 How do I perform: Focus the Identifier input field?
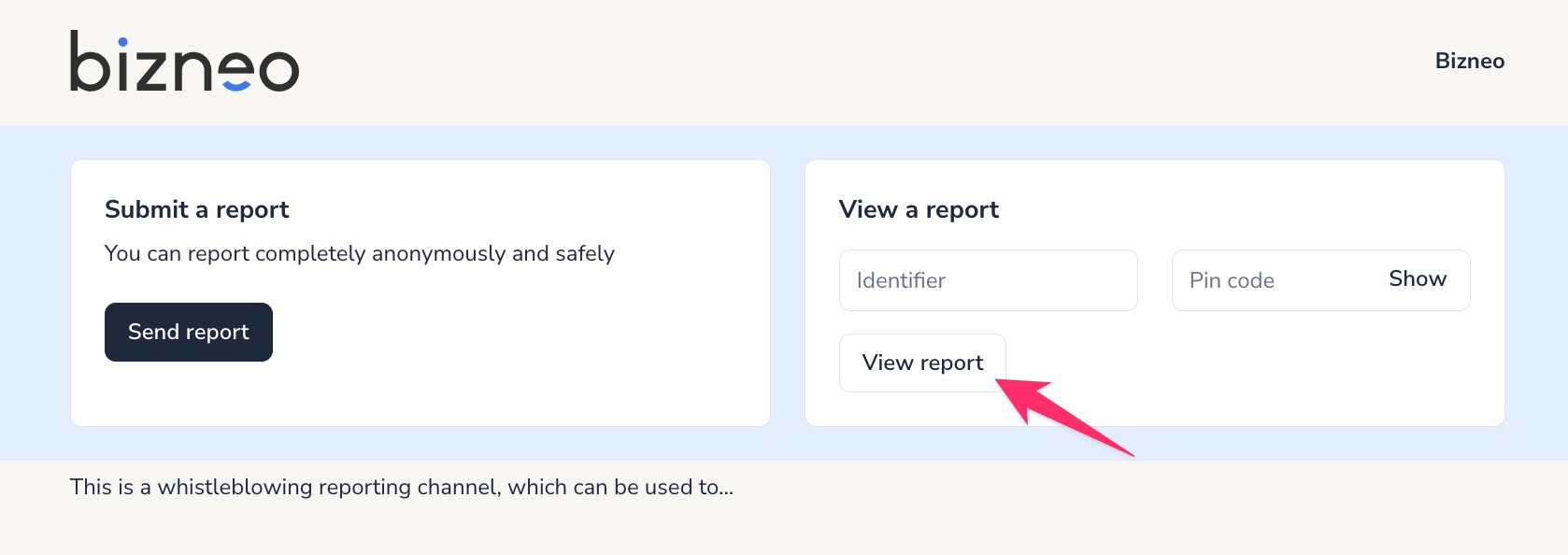click(x=988, y=280)
